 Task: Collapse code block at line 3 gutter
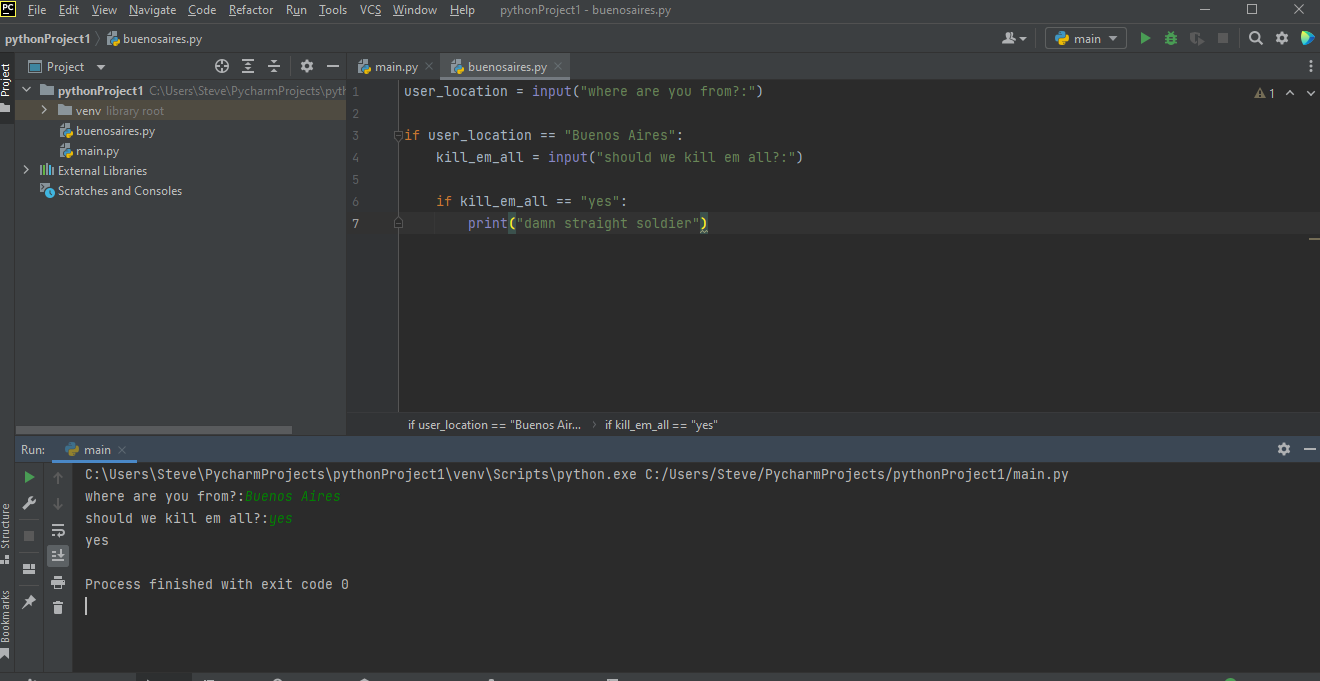click(x=398, y=135)
